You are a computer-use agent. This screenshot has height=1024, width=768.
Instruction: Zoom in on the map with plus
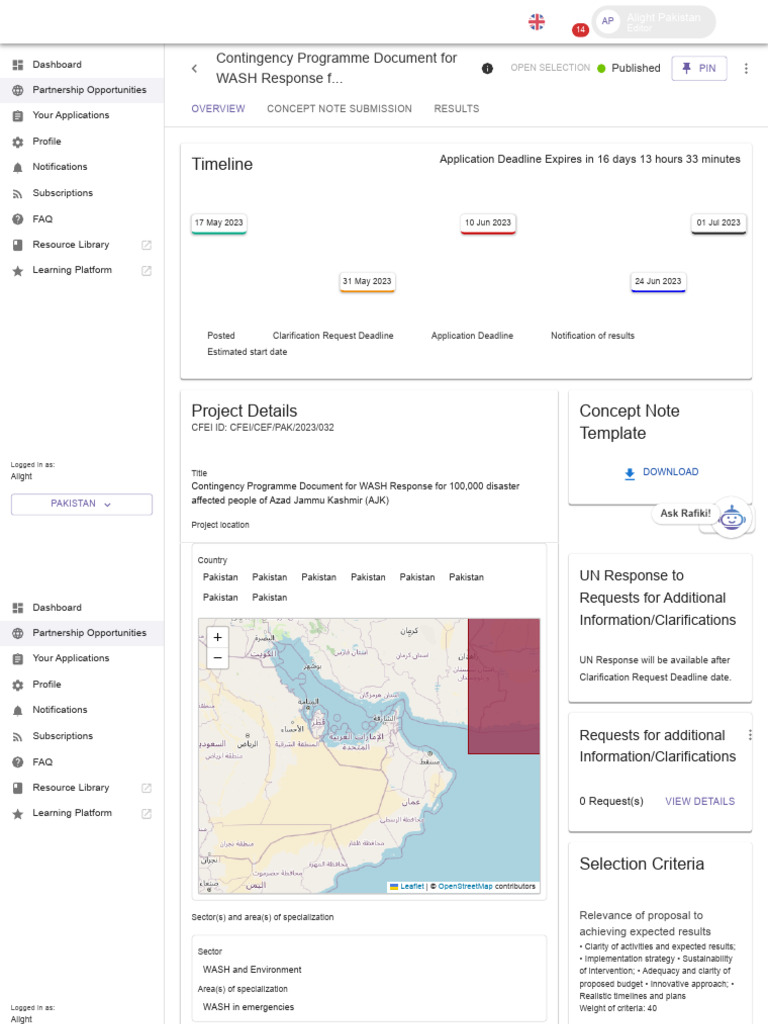pos(218,637)
